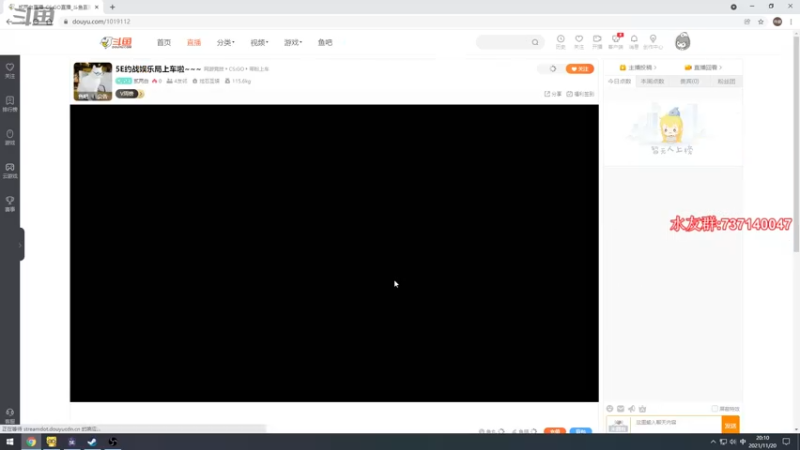Viewport: 800px width, 450px height.
Task: Switch to 本周贡献 ranking tab
Action: click(x=653, y=82)
